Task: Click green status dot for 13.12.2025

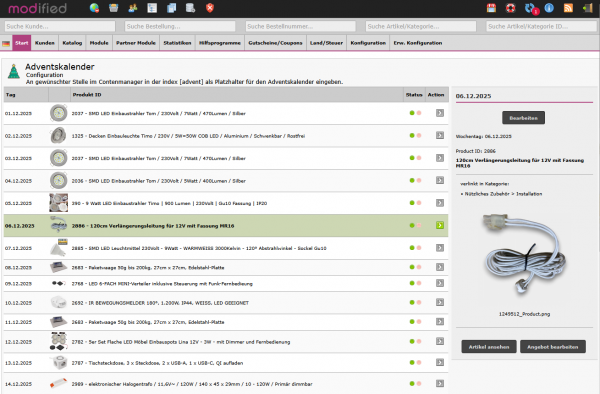Action: click(412, 362)
